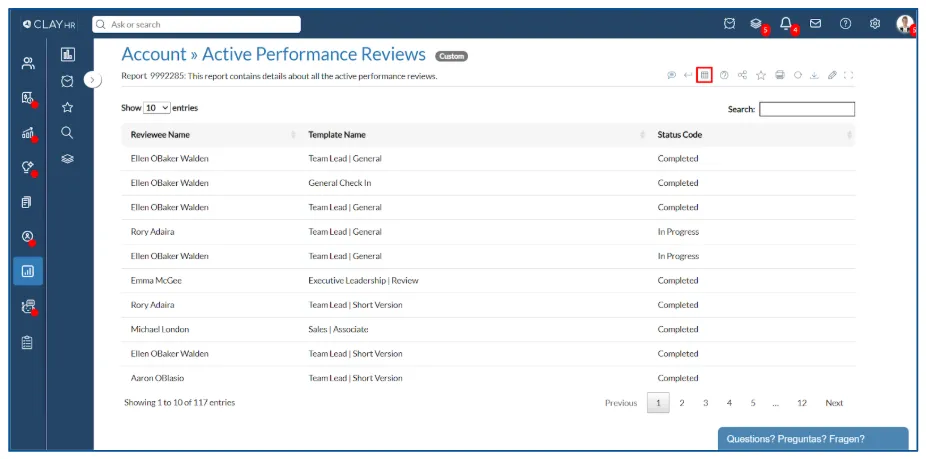Refresh the report with circular icon
This screenshot has width=926, height=459.
[x=797, y=75]
